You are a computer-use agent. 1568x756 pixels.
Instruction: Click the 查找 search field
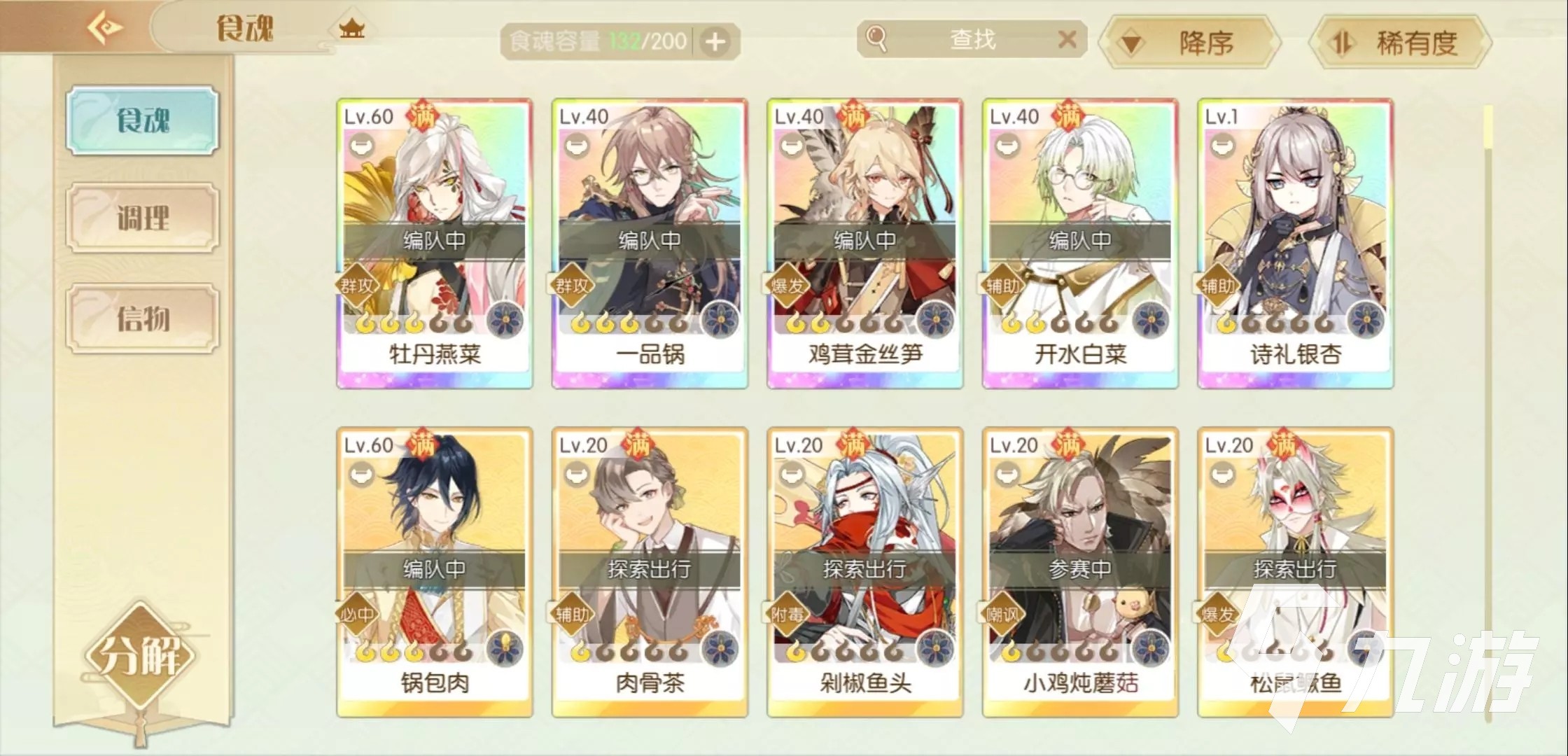pos(972,39)
